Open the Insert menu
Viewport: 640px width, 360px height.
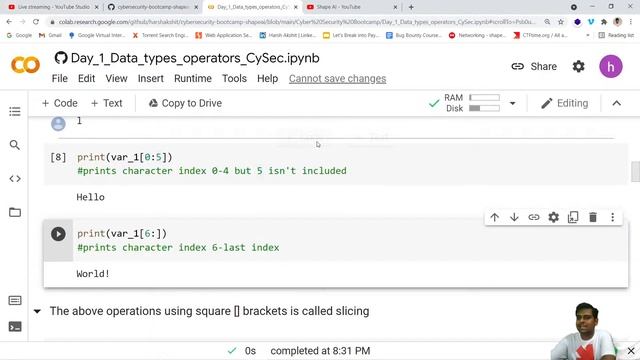(x=151, y=78)
